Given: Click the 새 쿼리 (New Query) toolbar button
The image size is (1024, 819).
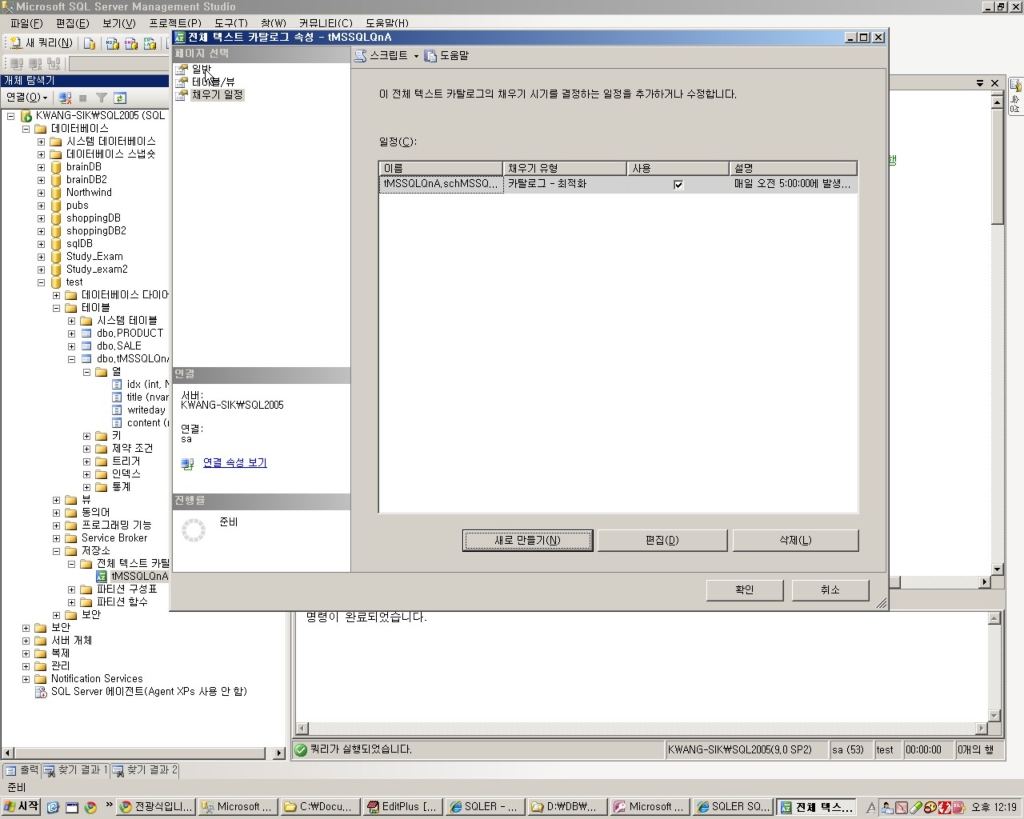Looking at the screenshot, I should click(41, 43).
